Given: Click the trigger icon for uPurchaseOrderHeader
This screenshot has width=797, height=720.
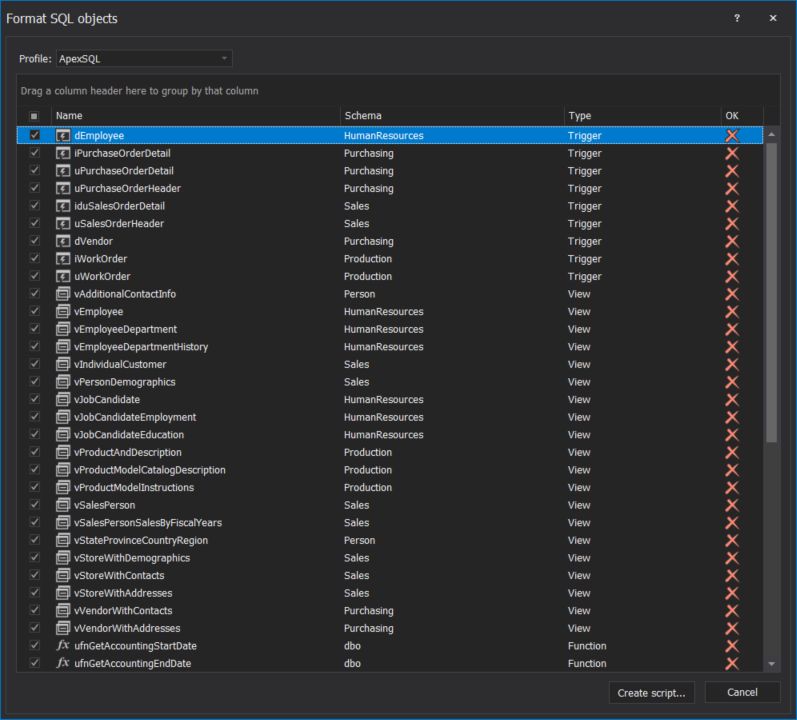Looking at the screenshot, I should (63, 189).
